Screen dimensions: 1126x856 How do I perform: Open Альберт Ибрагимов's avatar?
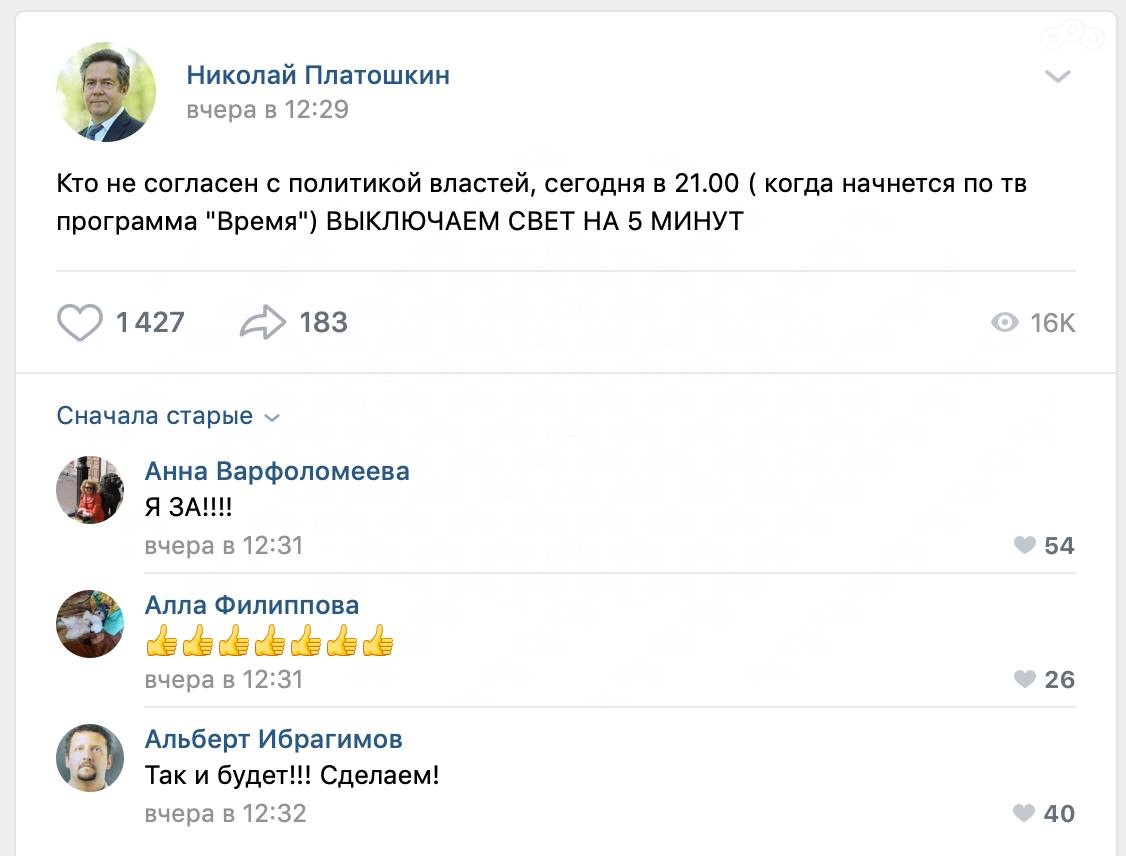[x=90, y=758]
